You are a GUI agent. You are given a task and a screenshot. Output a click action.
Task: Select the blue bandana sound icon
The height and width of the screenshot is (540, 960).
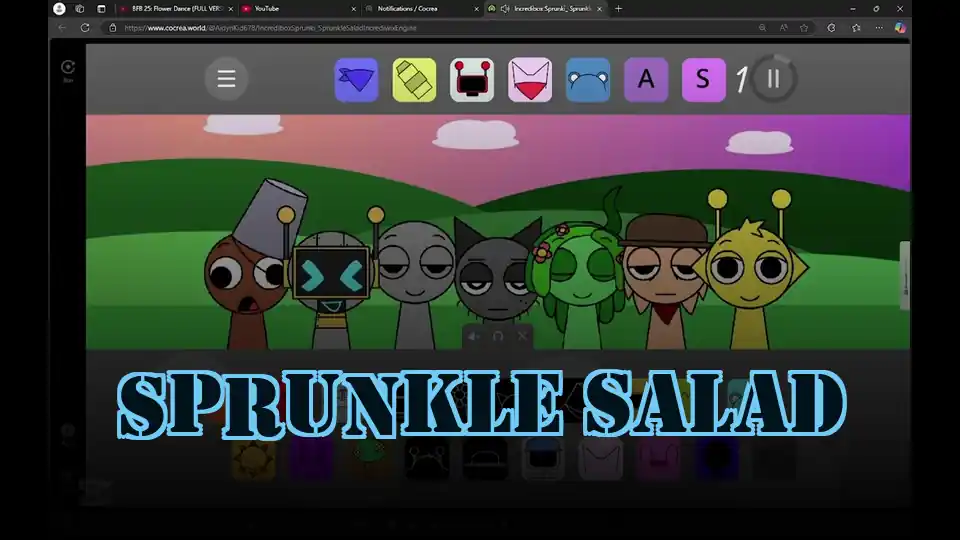[x=356, y=80]
